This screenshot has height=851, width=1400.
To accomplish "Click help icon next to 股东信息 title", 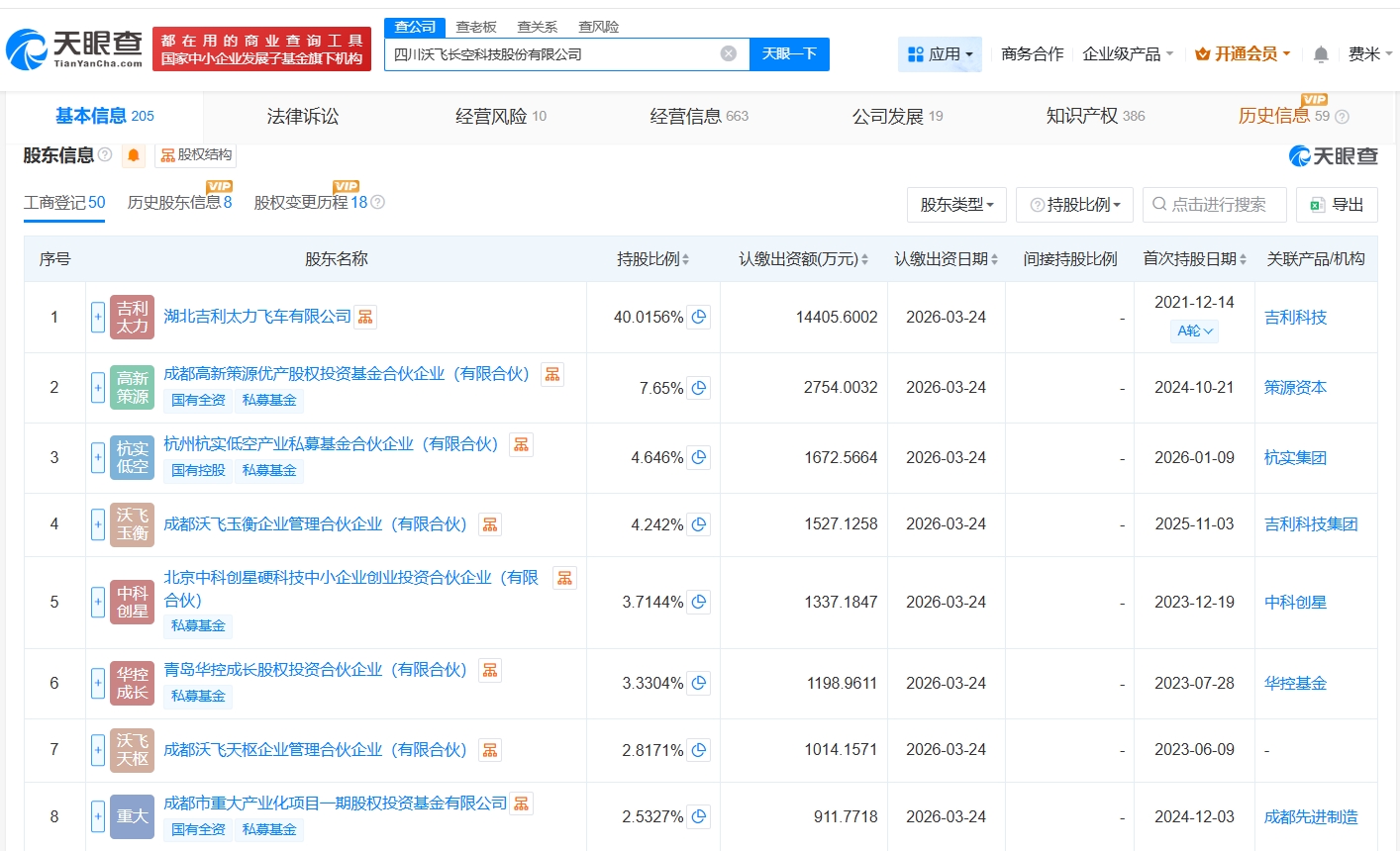I will [x=105, y=155].
